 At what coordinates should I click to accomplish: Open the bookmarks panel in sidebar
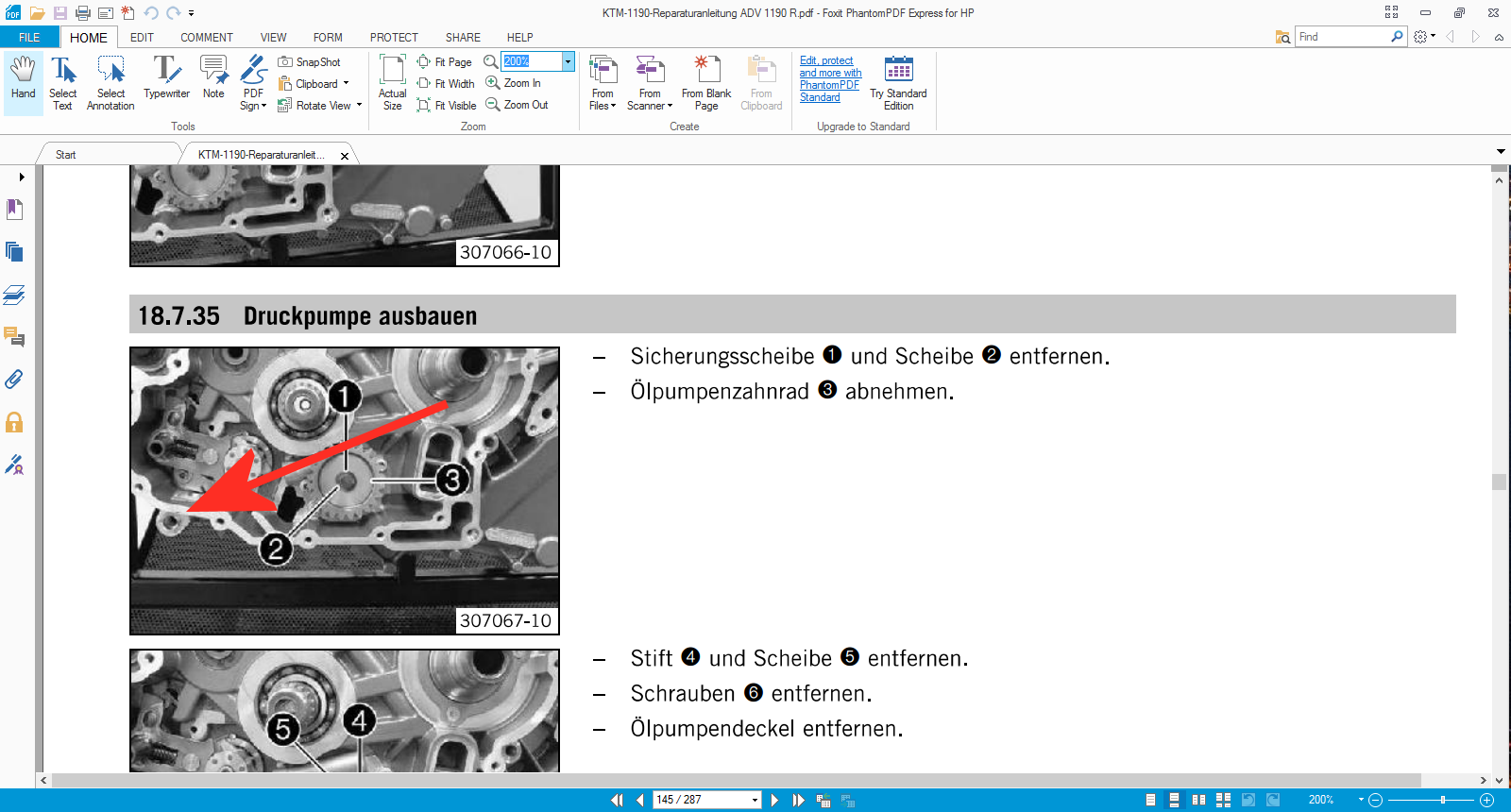14,210
